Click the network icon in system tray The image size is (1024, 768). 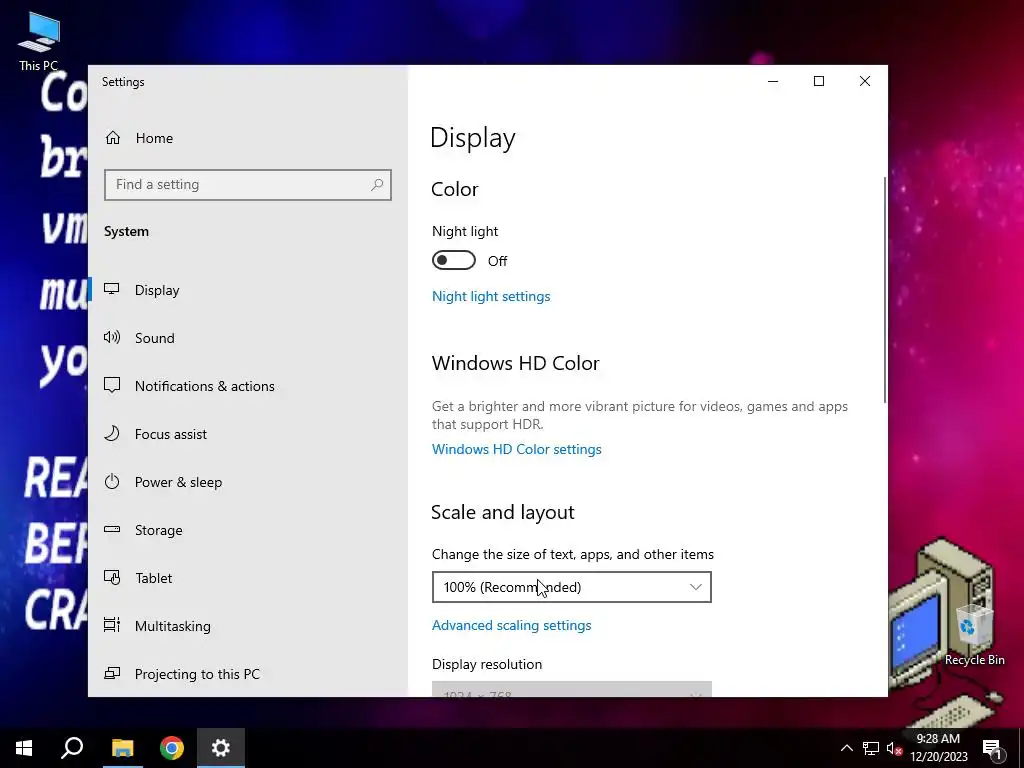871,748
